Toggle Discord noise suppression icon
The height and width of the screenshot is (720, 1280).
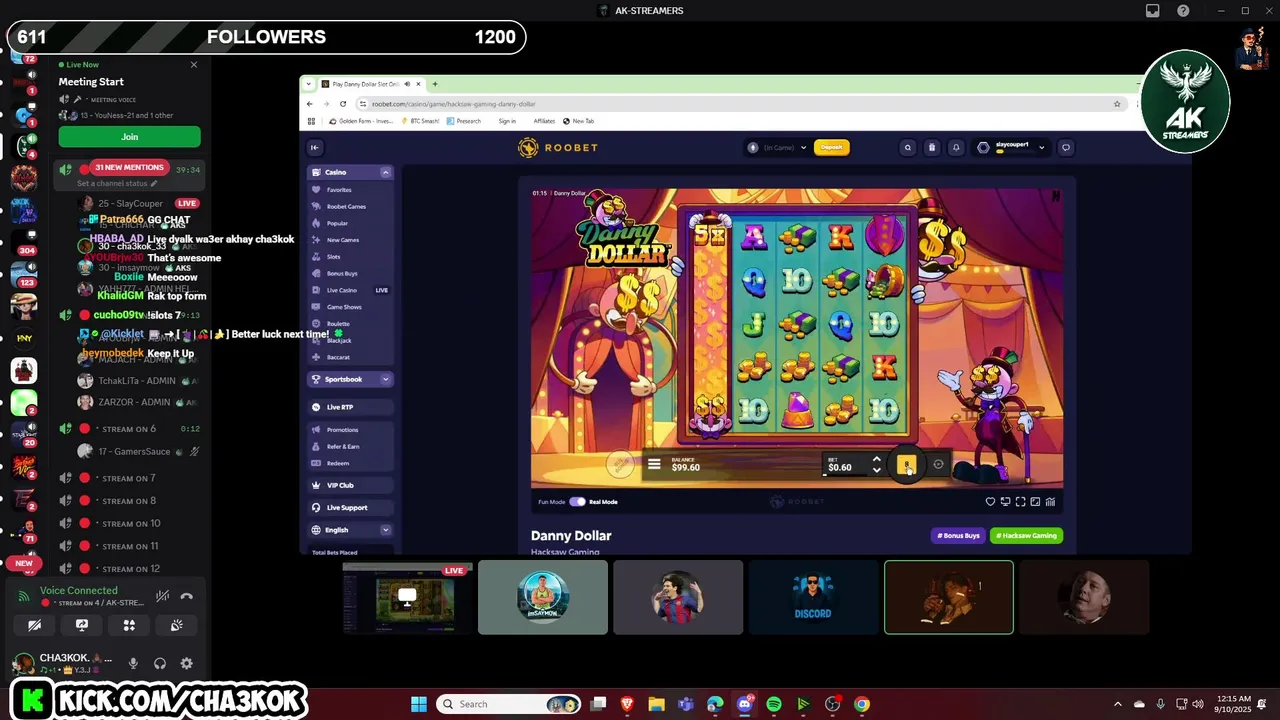pos(162,596)
